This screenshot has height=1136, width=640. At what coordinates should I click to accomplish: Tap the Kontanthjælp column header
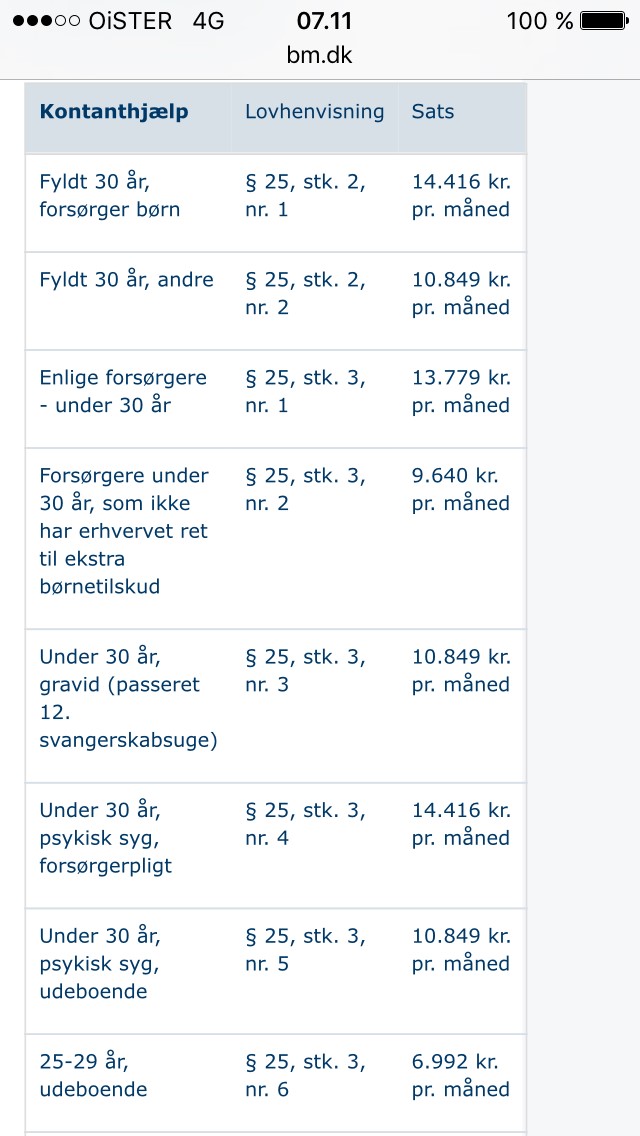tap(114, 111)
